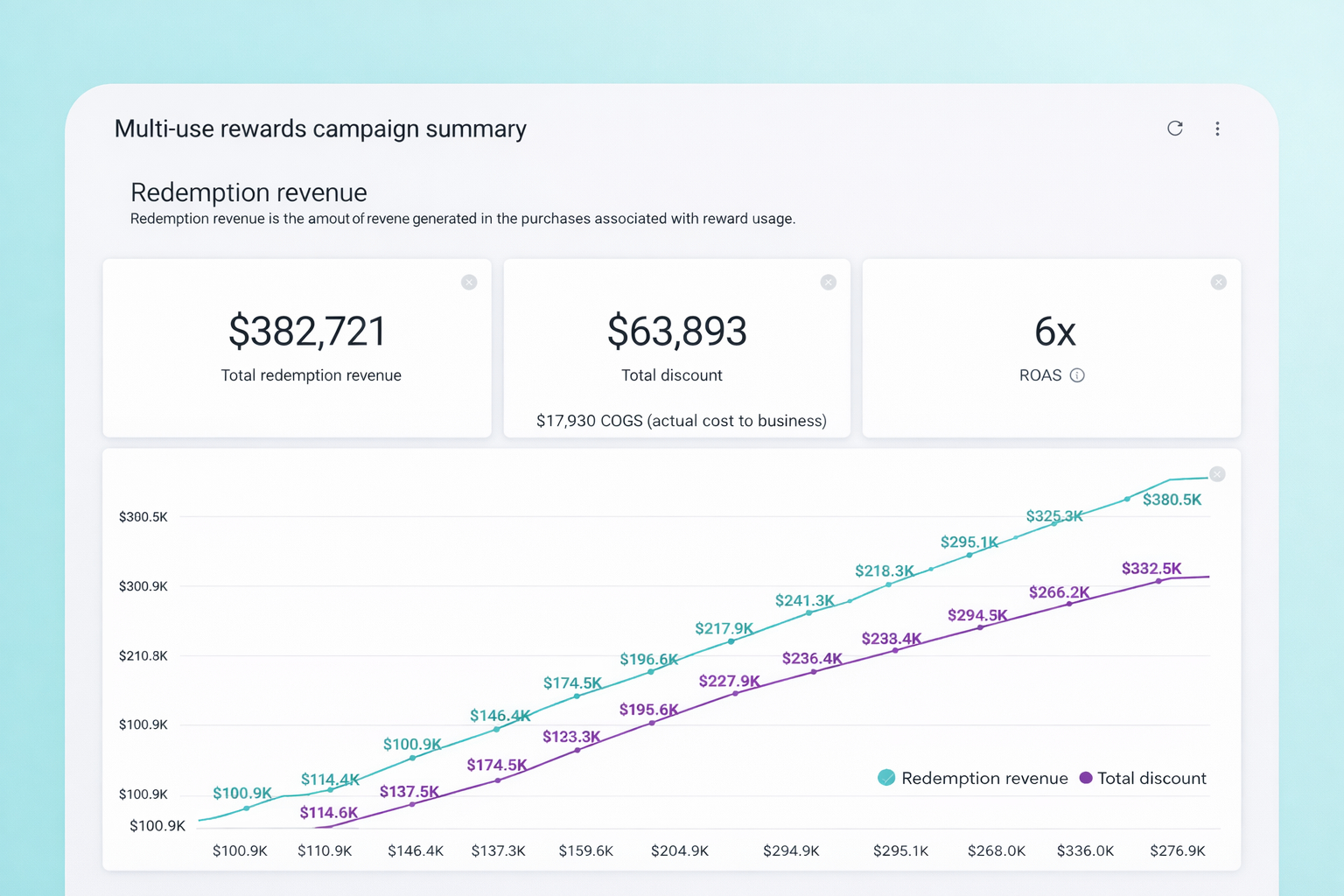
Task: Open the three-dot more options menu
Action: click(x=1217, y=129)
